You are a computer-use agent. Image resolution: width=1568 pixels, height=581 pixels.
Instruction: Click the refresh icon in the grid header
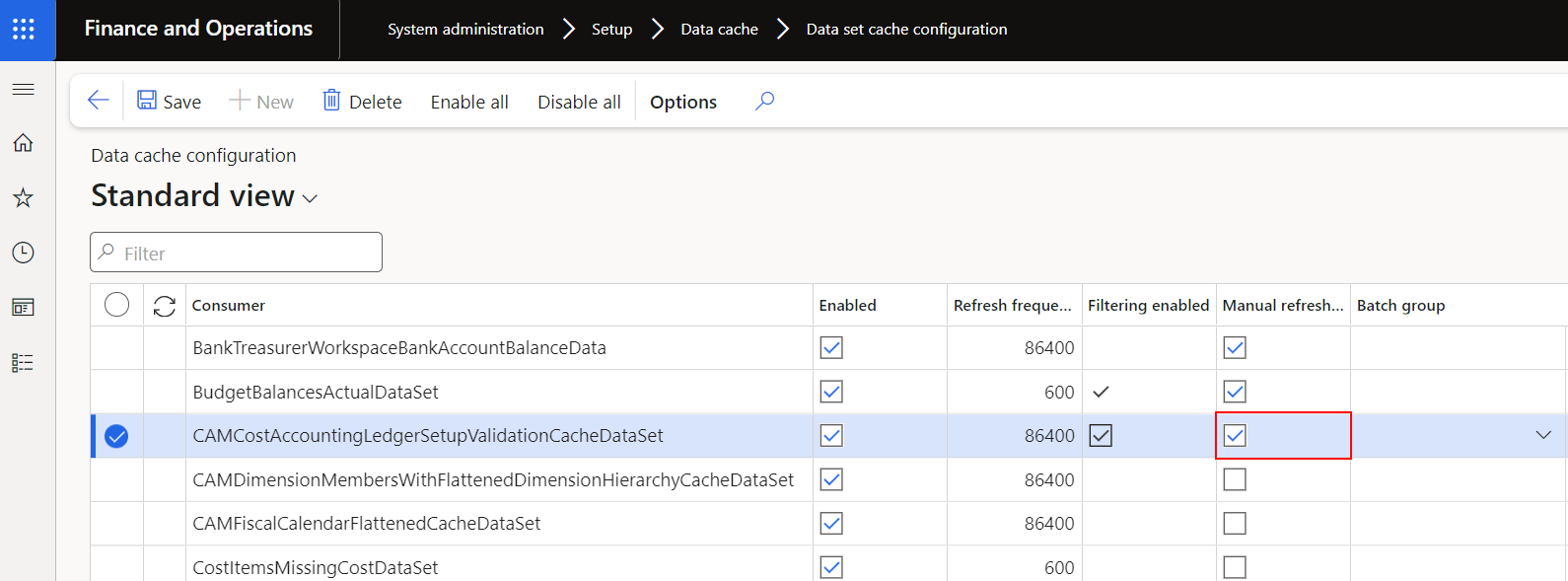click(x=165, y=306)
